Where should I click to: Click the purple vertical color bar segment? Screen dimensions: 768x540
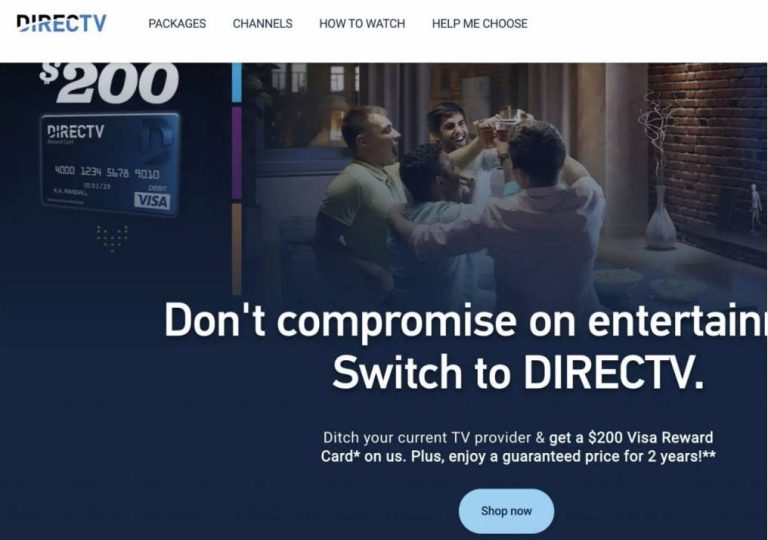click(237, 153)
